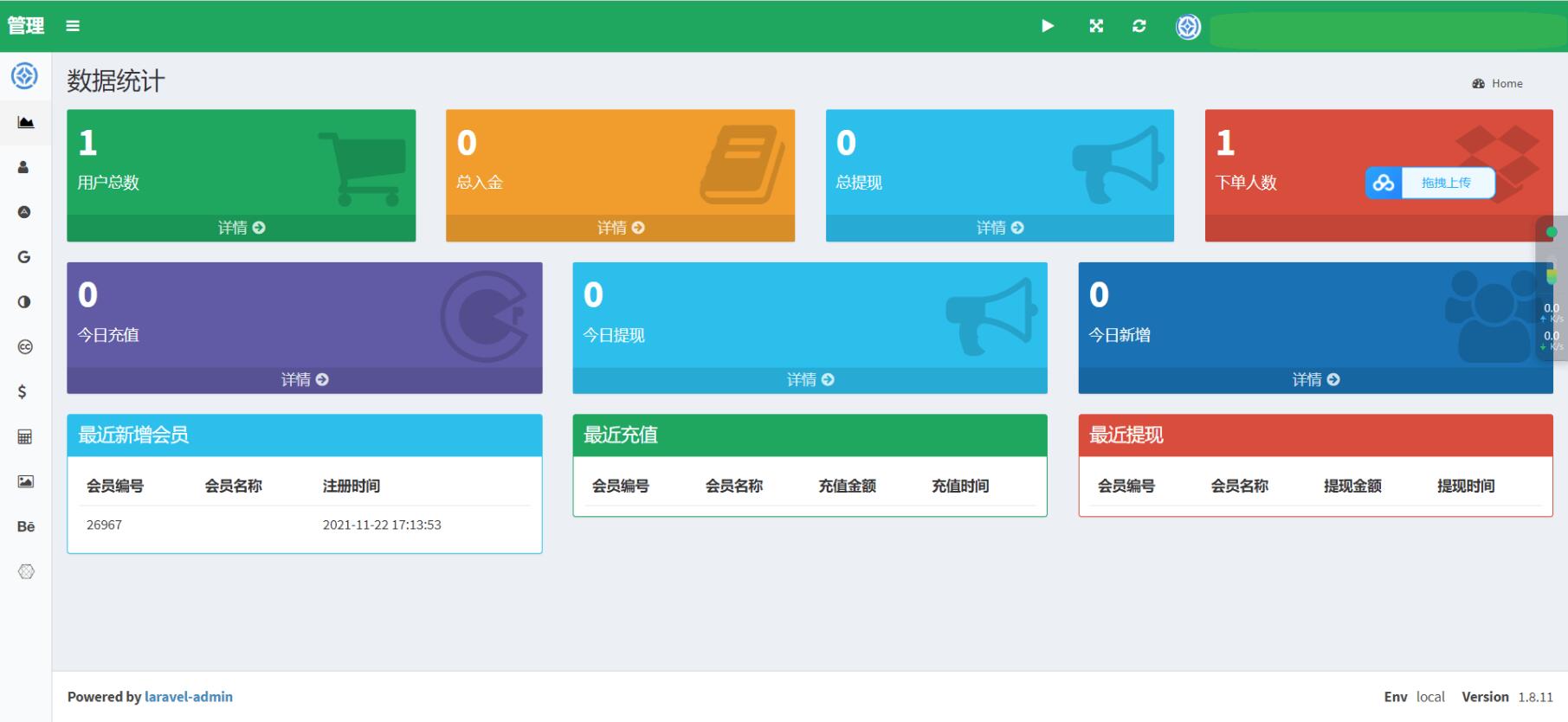Screen dimensions: 1568x722
Task: Click the Behance 'Bē' sidebar icon
Action: click(26, 526)
